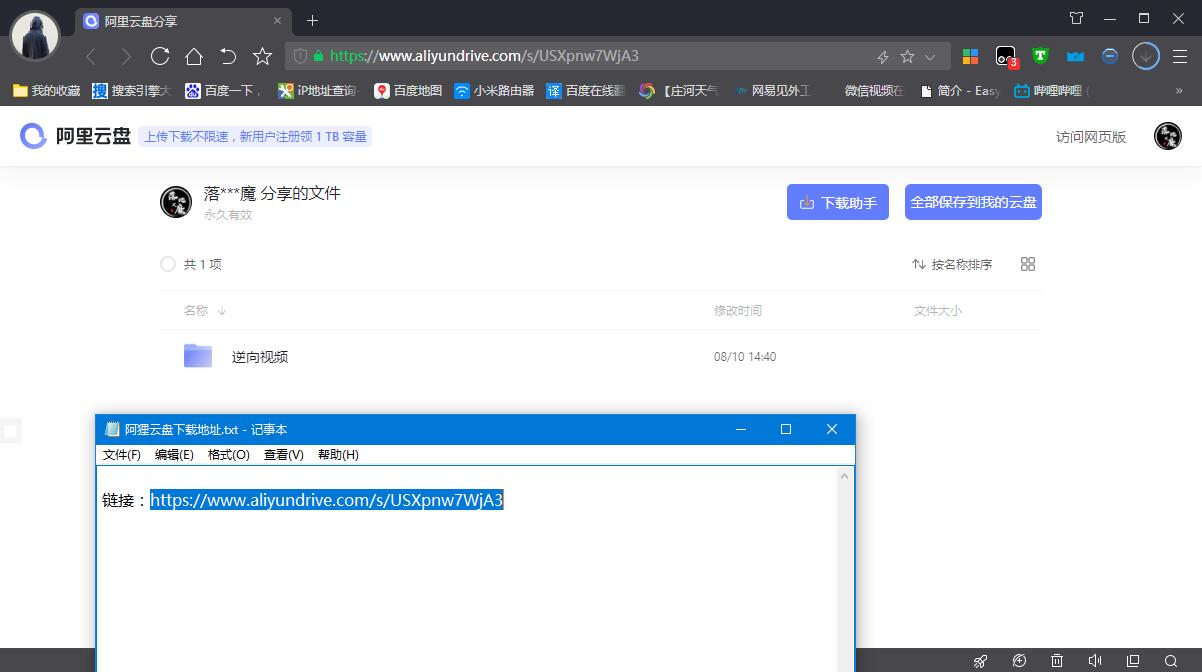Close the 阿里云盘分享 tab
Image resolution: width=1202 pixels, height=672 pixels.
[277, 20]
